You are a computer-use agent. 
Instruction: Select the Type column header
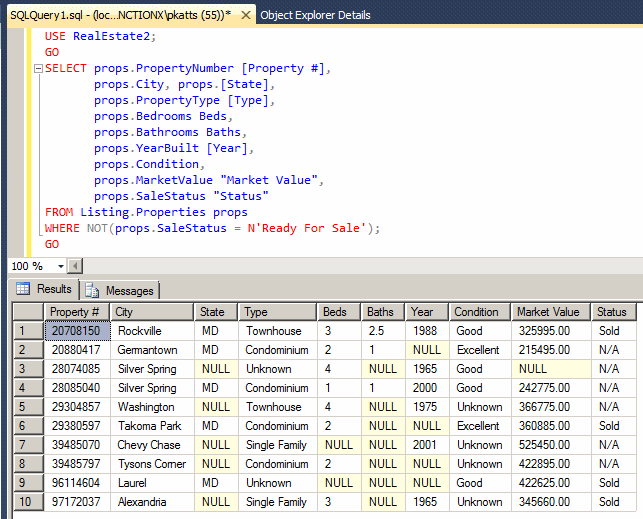pos(278,312)
